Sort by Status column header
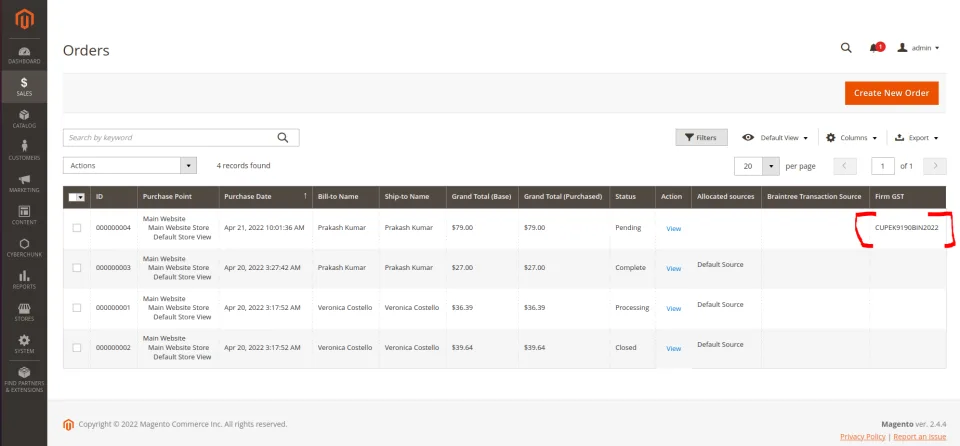The image size is (960, 446). (632, 197)
